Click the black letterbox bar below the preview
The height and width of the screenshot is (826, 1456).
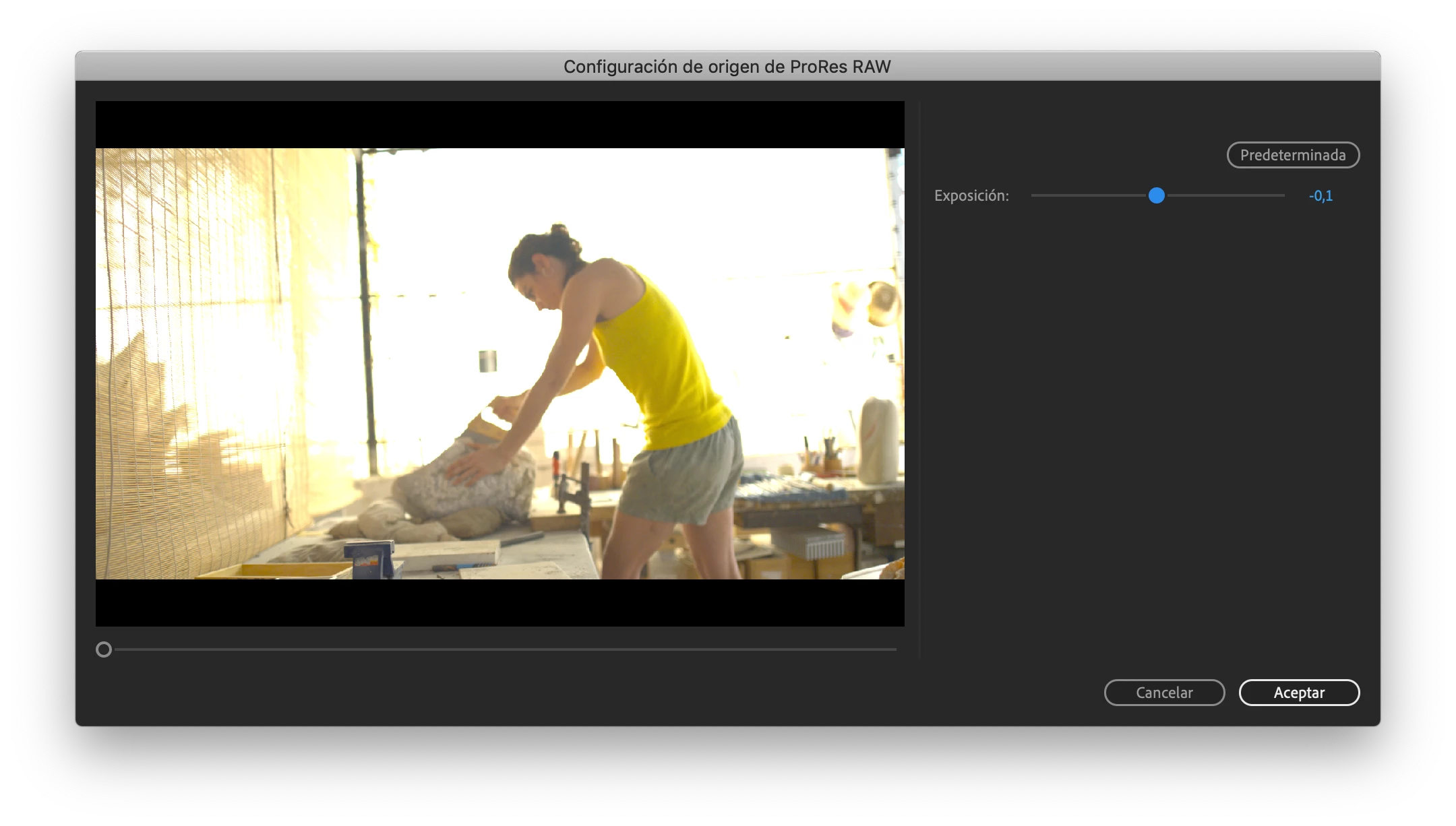tap(499, 603)
